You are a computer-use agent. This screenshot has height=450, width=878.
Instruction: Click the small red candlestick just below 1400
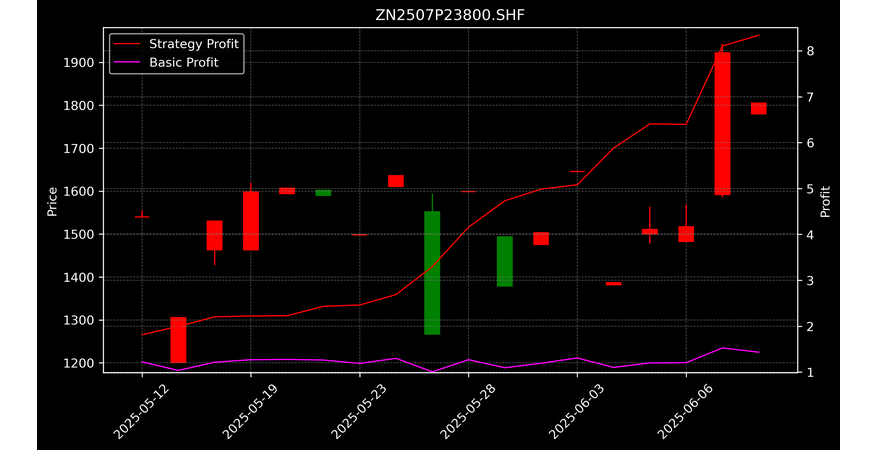(614, 284)
